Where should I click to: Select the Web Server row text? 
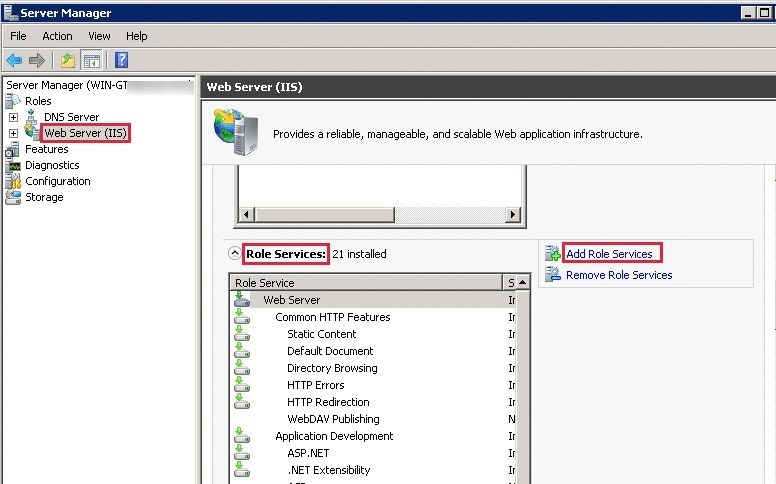click(x=291, y=300)
